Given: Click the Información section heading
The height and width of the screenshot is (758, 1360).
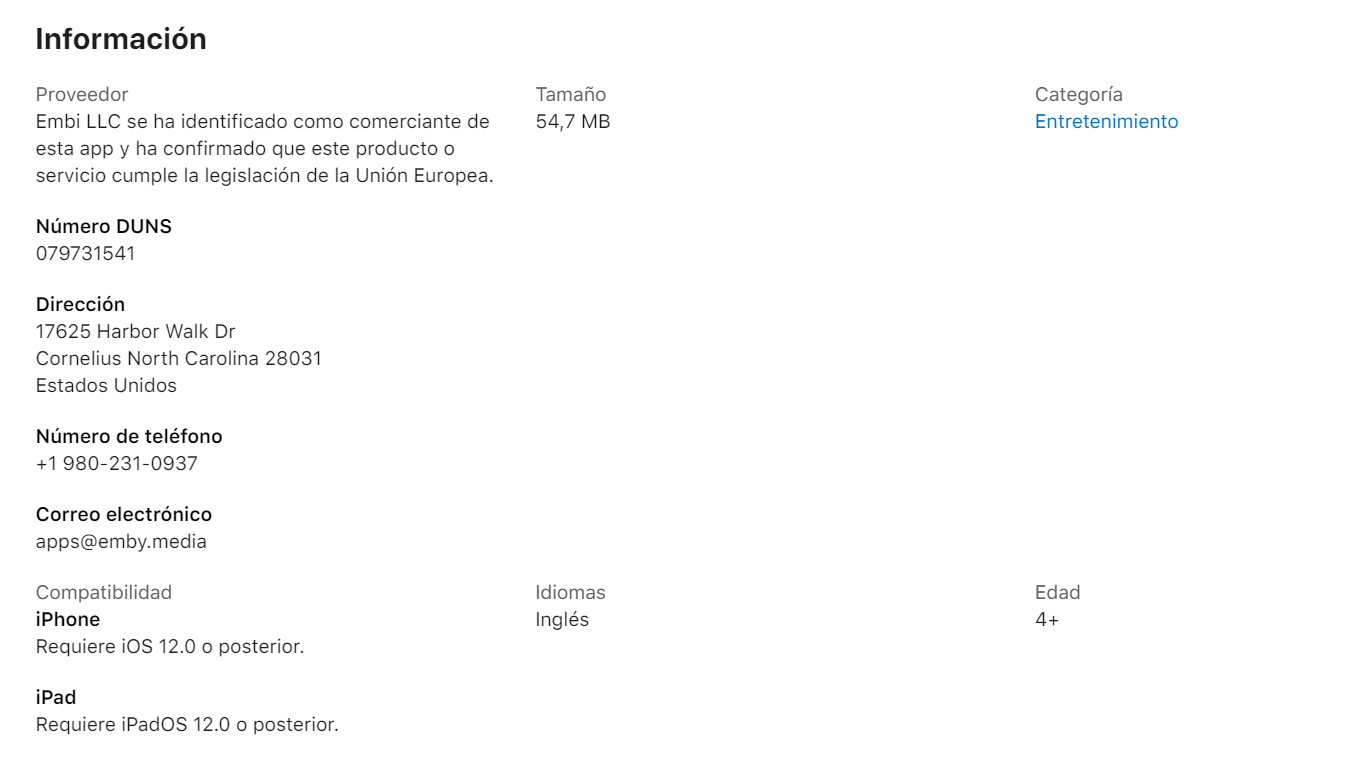Looking at the screenshot, I should (x=121, y=39).
